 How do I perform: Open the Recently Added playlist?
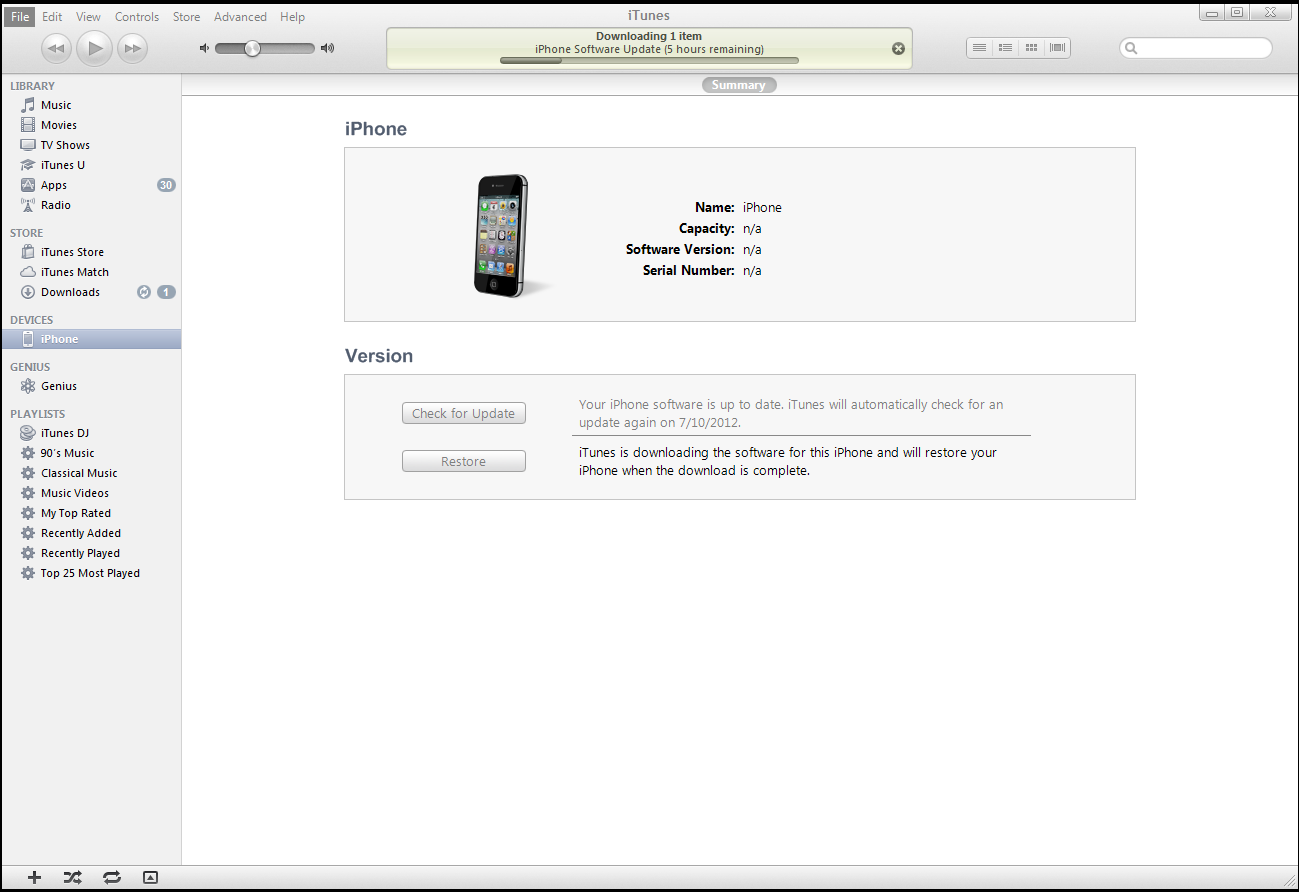point(91,533)
